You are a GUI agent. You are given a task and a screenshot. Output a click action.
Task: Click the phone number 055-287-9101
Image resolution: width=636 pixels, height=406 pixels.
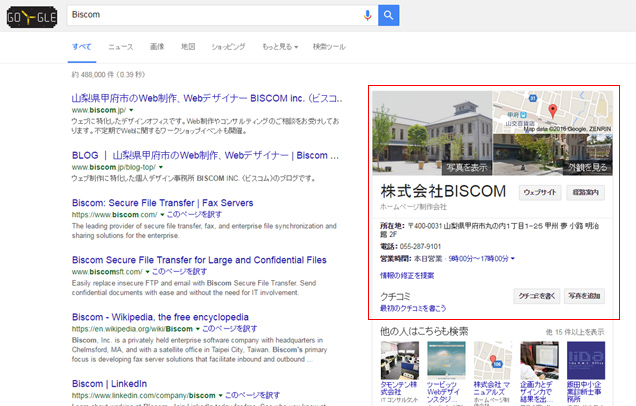420,247
